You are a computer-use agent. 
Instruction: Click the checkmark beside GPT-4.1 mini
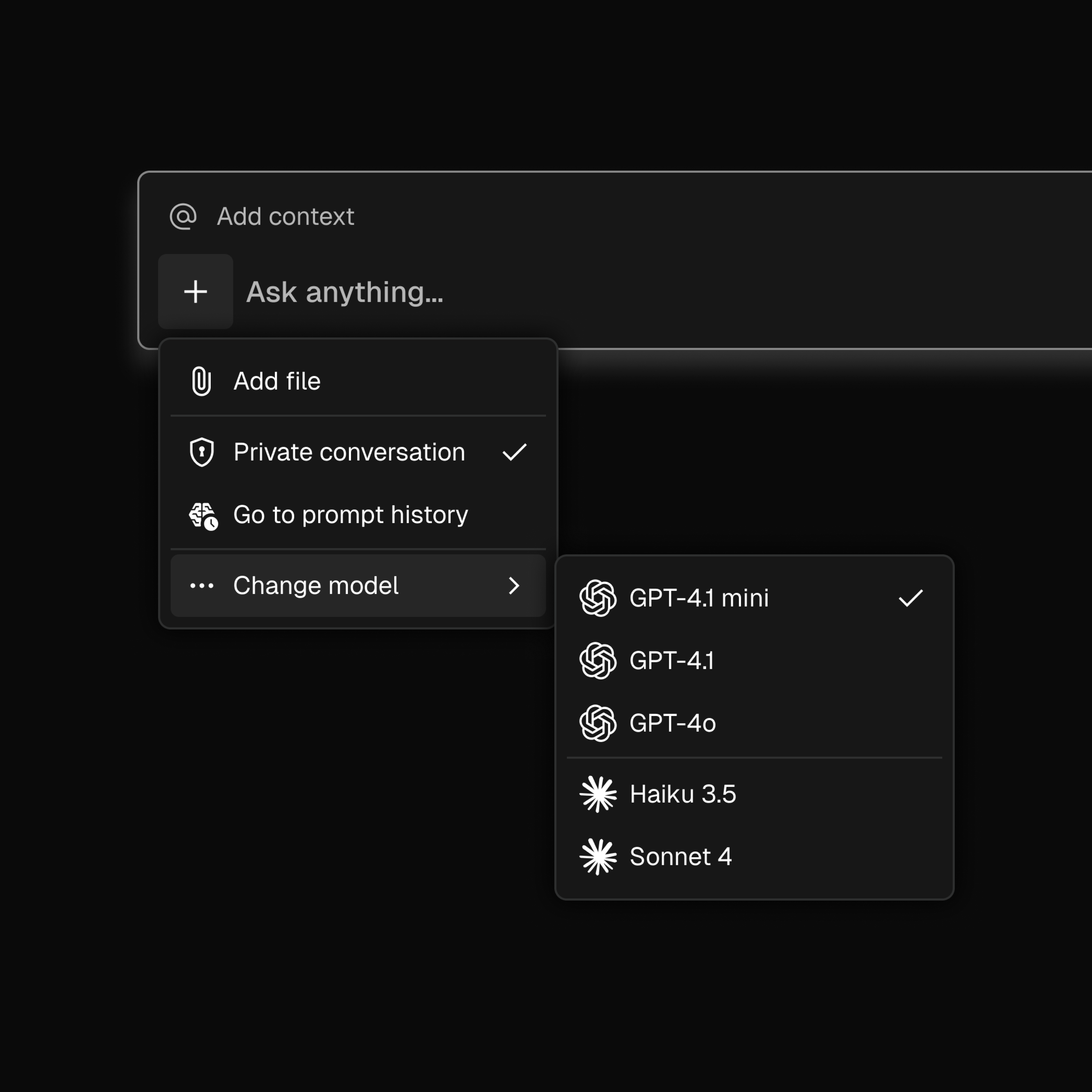(x=911, y=598)
